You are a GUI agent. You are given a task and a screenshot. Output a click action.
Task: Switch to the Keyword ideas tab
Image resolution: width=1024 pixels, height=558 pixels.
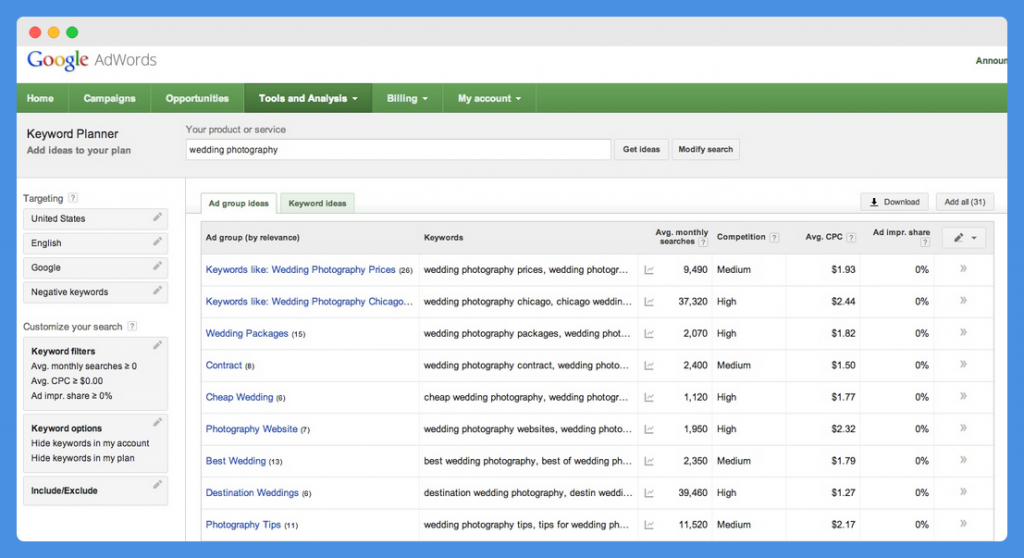point(317,203)
